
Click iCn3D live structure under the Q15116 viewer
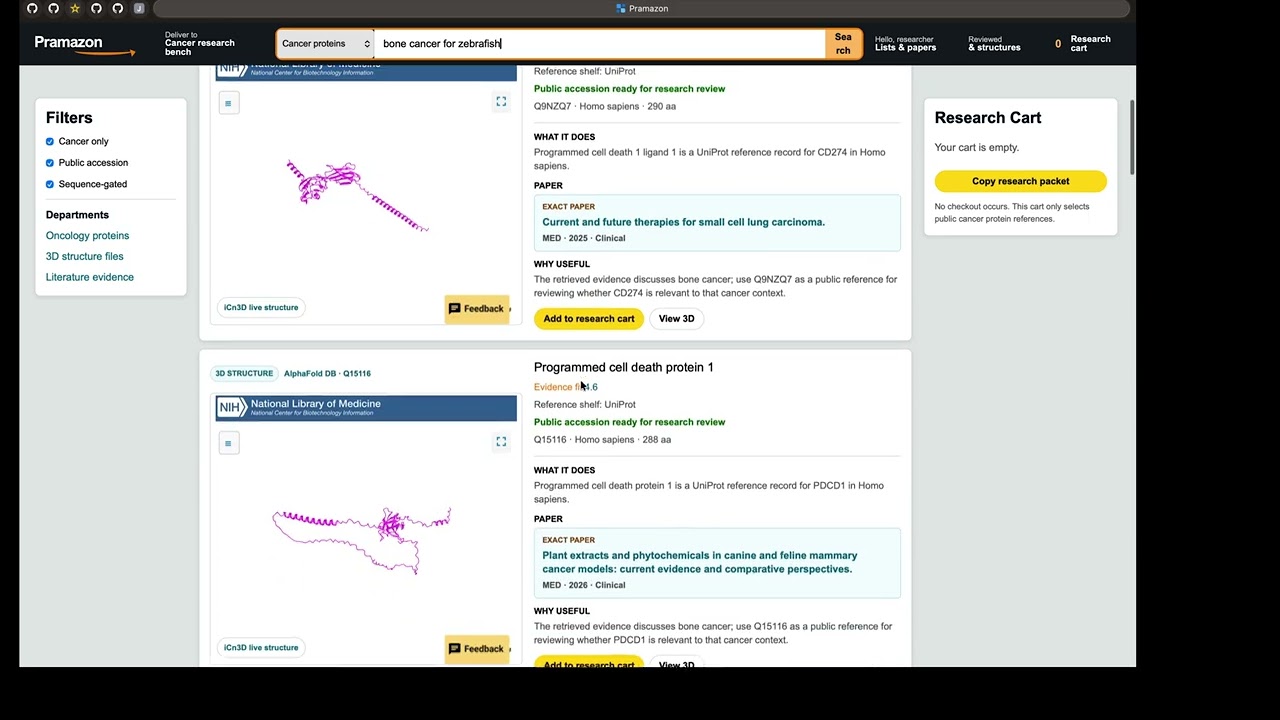261,648
